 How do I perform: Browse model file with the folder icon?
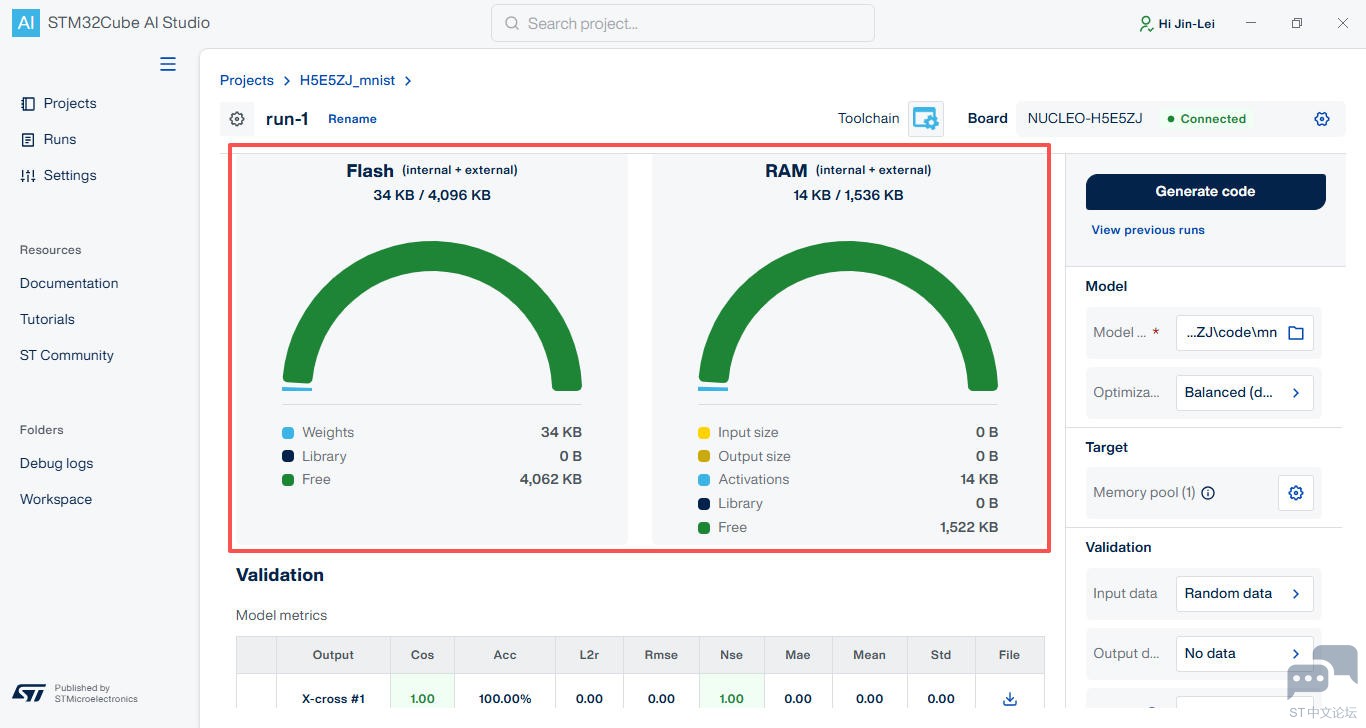(x=1296, y=333)
